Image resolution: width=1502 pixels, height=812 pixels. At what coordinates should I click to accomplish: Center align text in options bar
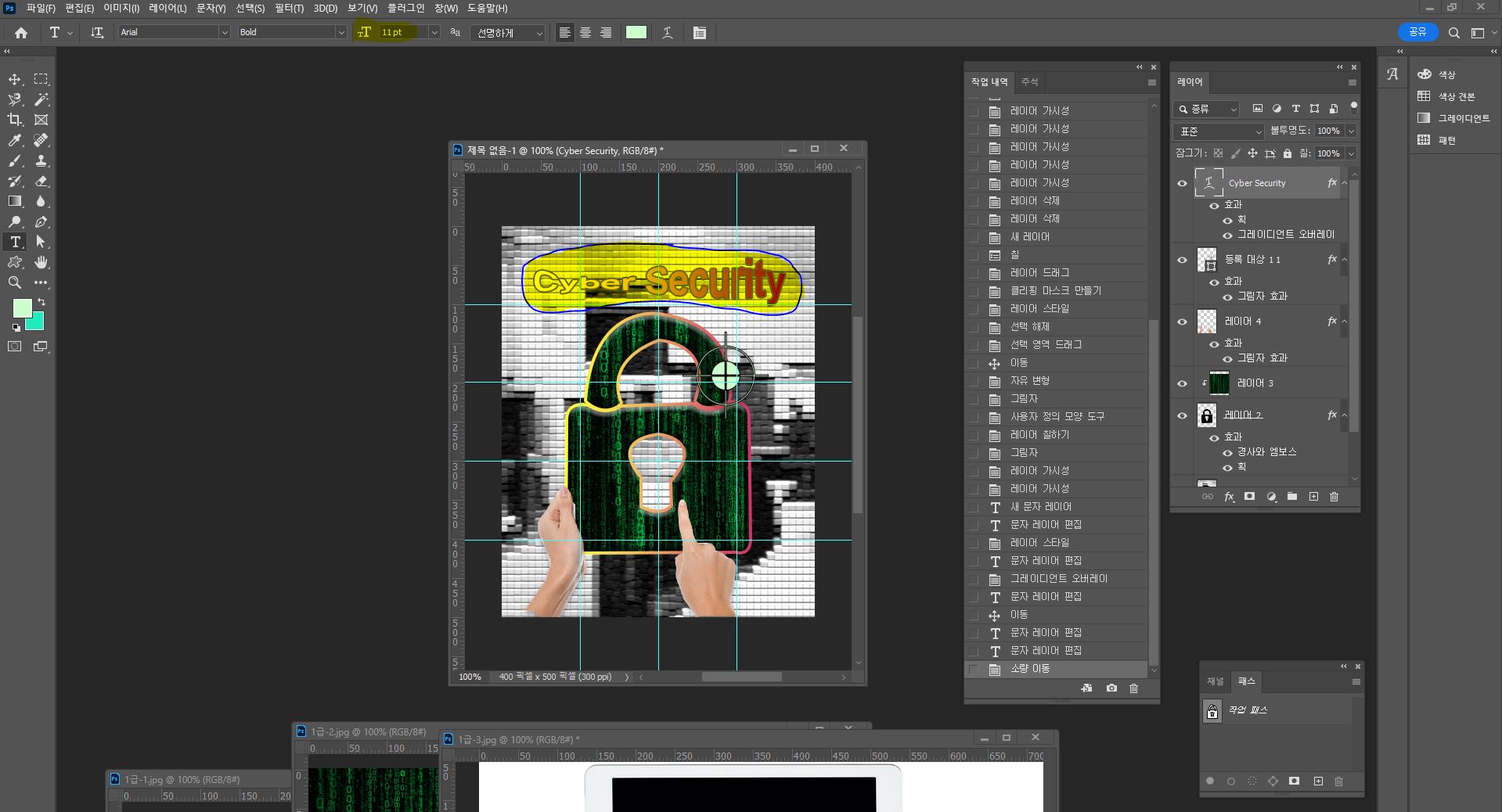[x=585, y=33]
